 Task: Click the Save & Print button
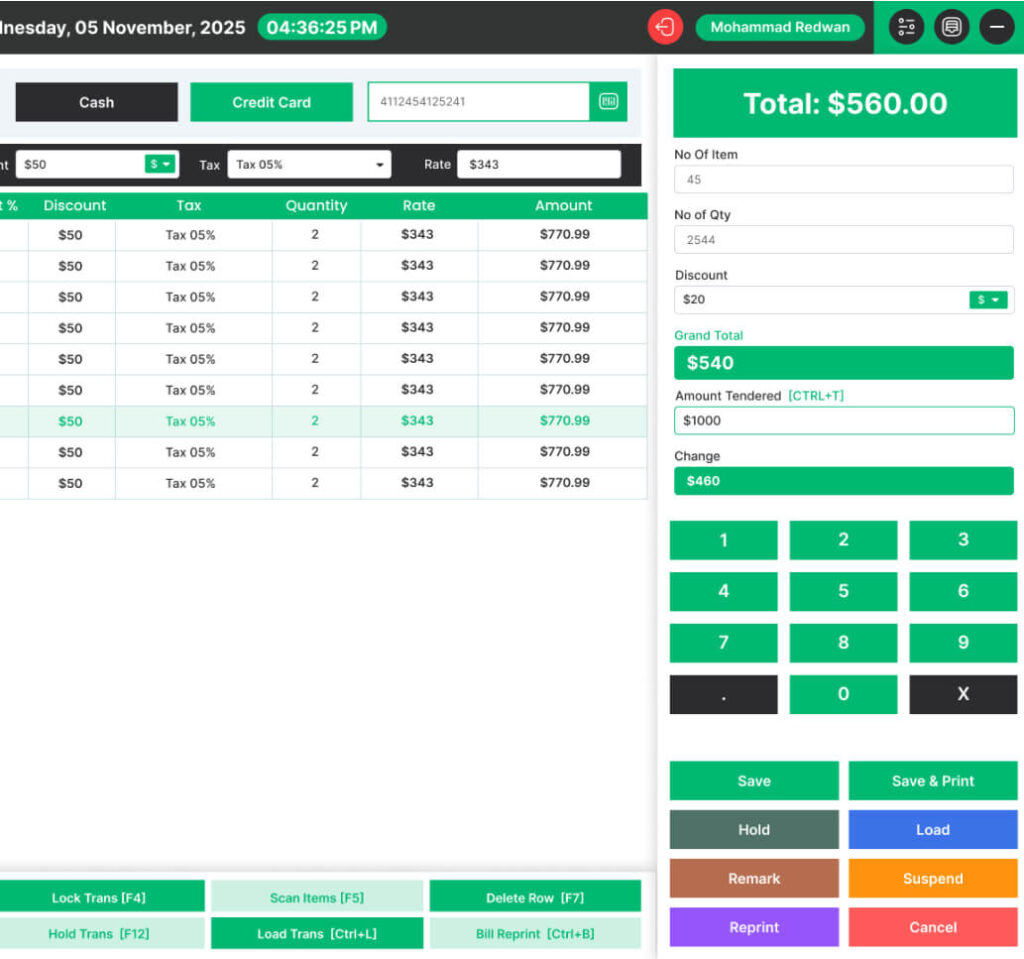[x=932, y=781]
